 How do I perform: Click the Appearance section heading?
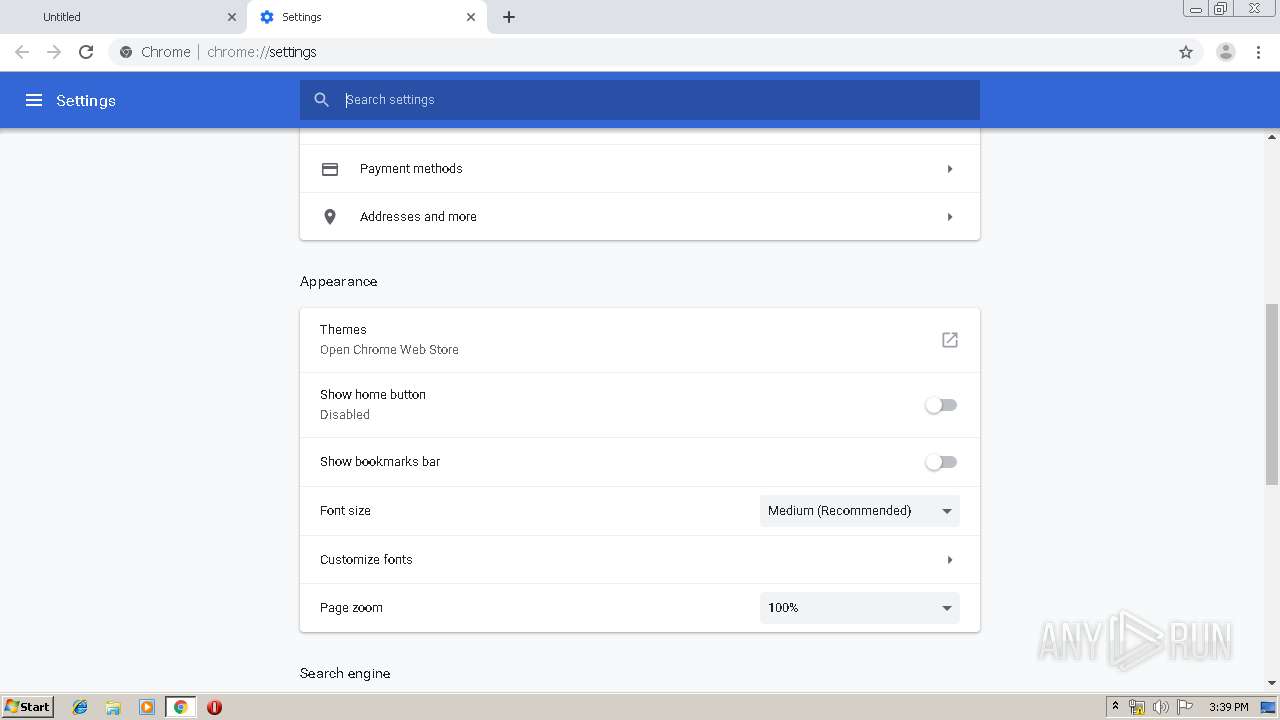coord(339,282)
